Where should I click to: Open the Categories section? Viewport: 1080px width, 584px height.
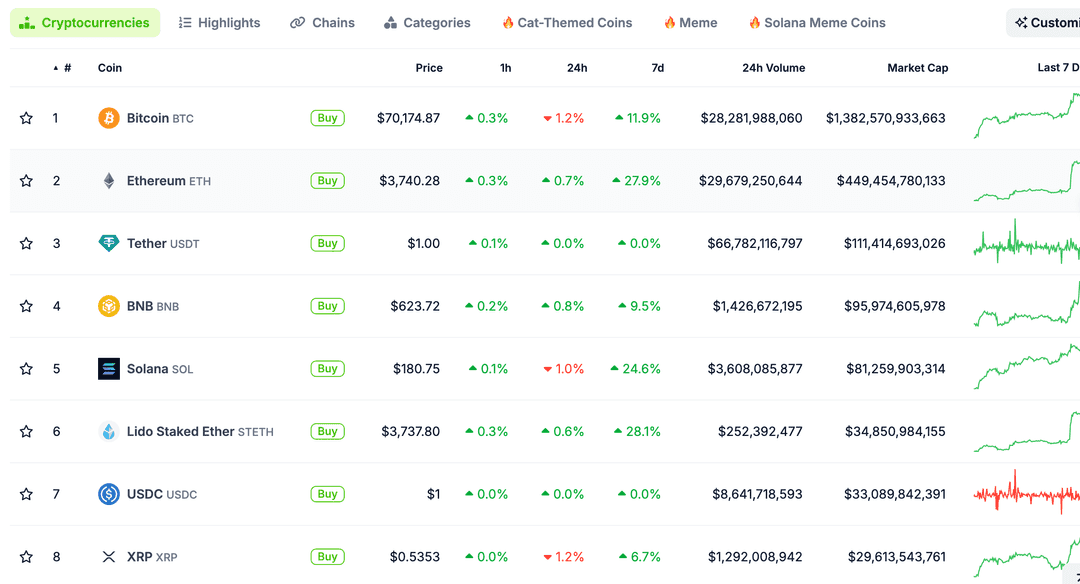click(x=427, y=22)
